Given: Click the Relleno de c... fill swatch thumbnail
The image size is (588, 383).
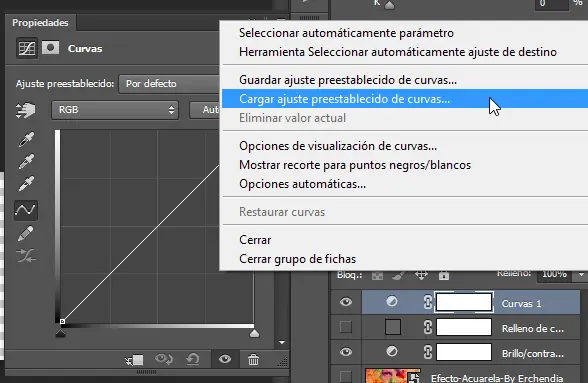Looking at the screenshot, I should pyautogui.click(x=393, y=327).
